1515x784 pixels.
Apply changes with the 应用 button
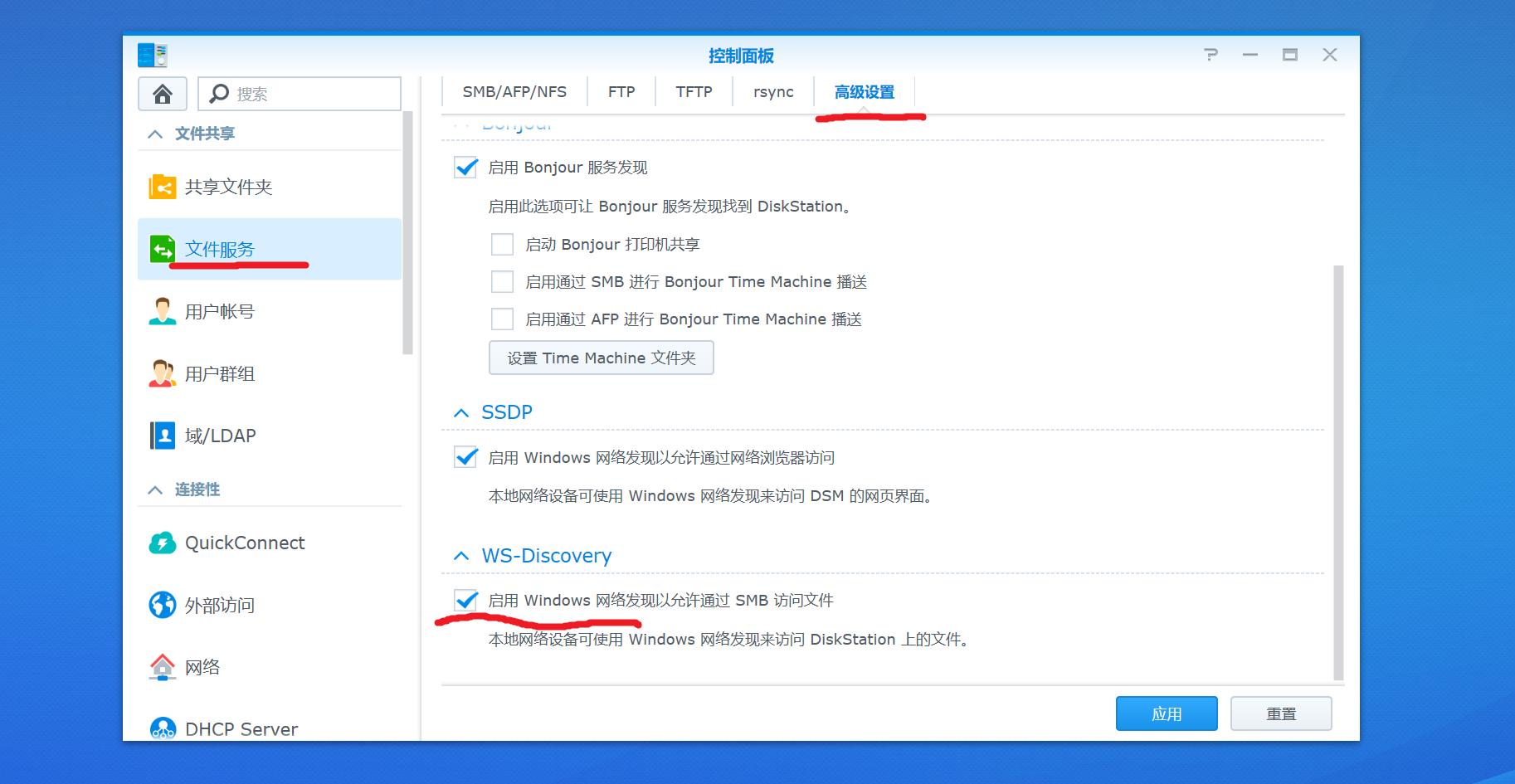point(1166,713)
